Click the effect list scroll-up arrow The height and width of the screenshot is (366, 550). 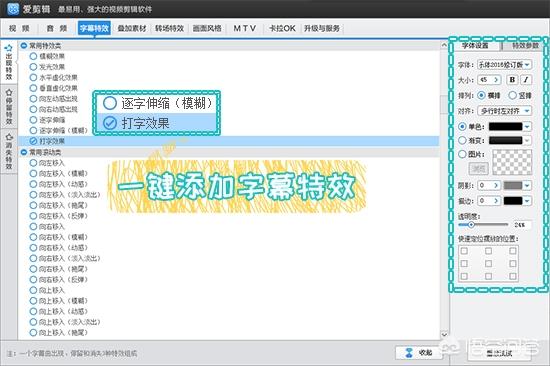pos(444,45)
